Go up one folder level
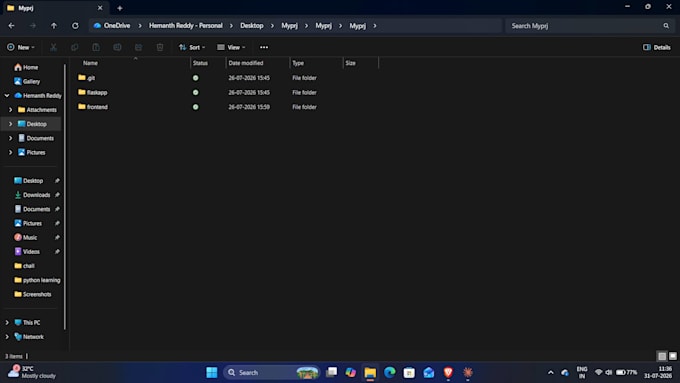The height and width of the screenshot is (383, 680). tap(54, 26)
